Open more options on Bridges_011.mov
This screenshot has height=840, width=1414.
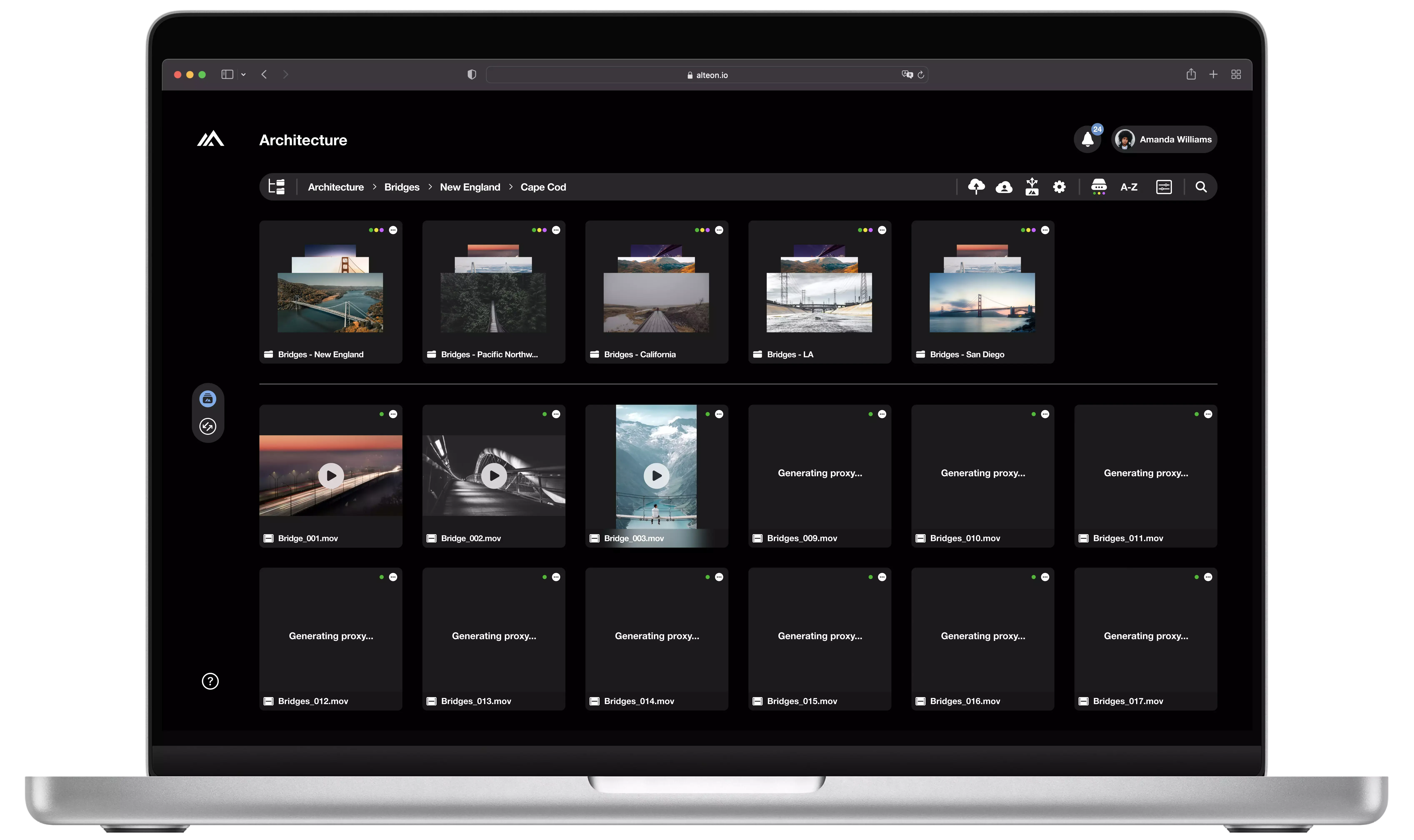coord(1208,414)
